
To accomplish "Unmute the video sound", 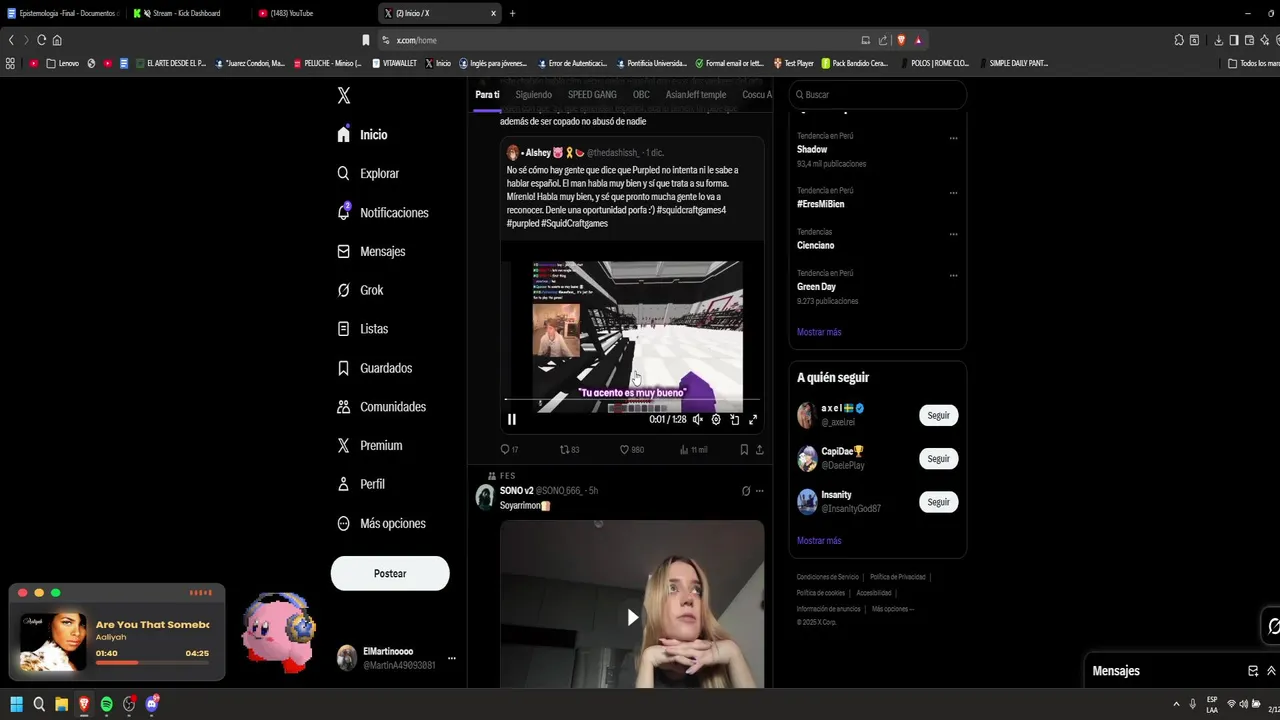I will tap(697, 419).
